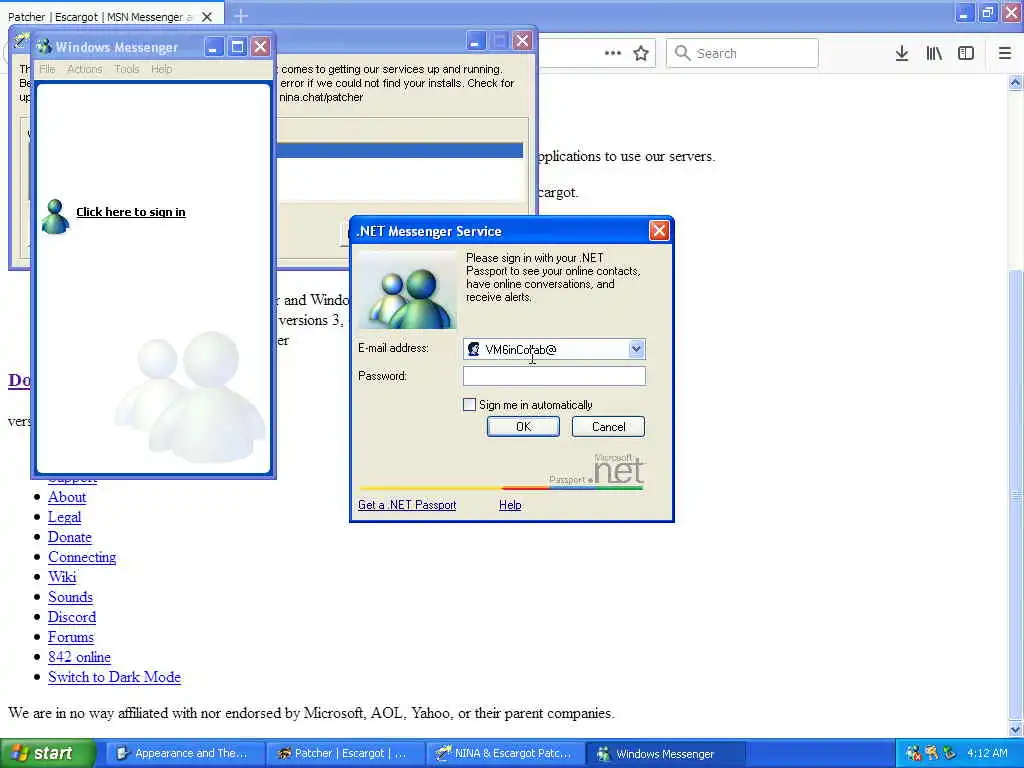Screen dimensions: 1024x768
Task: Close the .NET Messenger Service dialog
Action: 659,231
